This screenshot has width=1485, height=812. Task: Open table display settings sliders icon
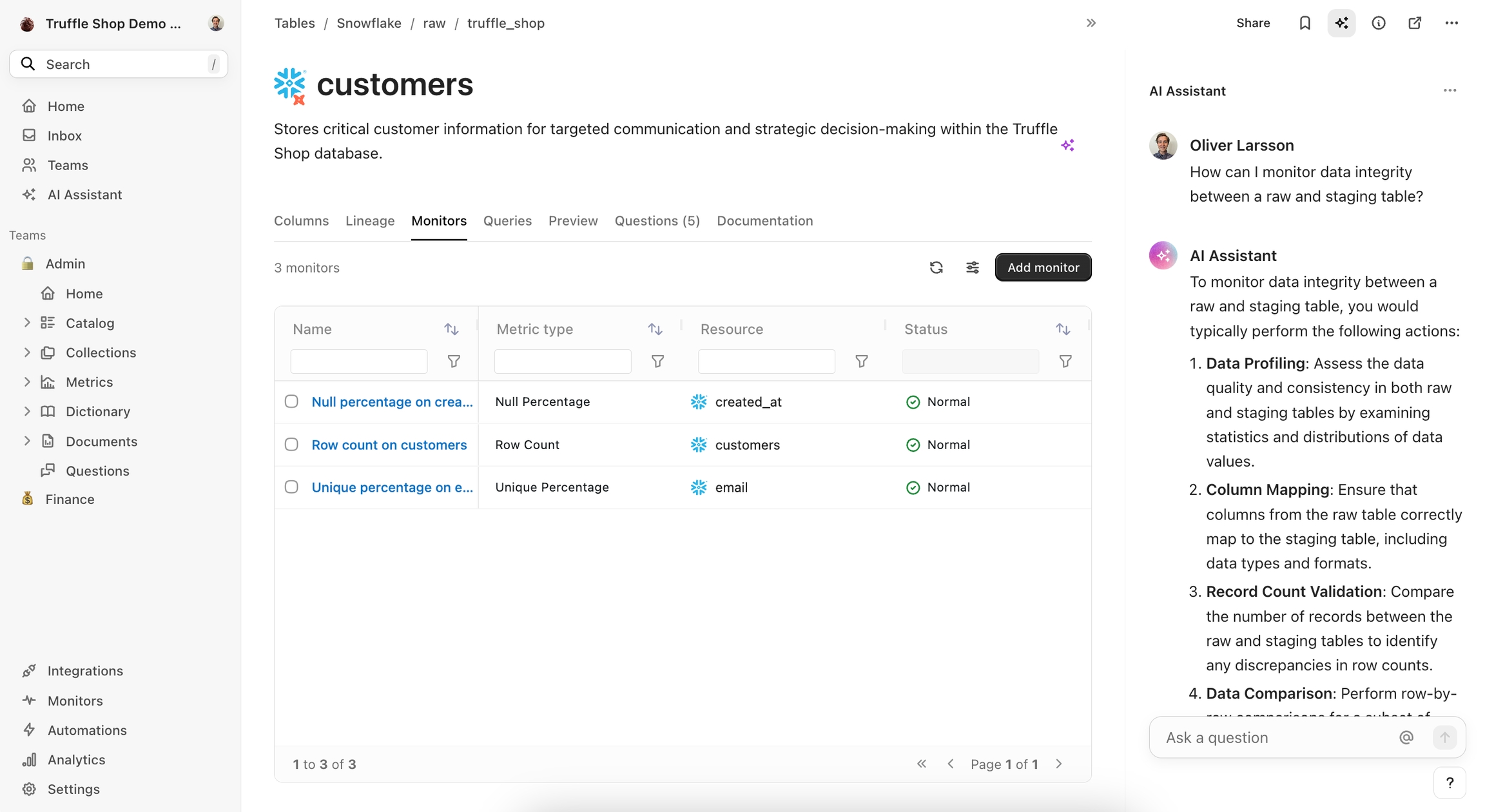(x=972, y=267)
